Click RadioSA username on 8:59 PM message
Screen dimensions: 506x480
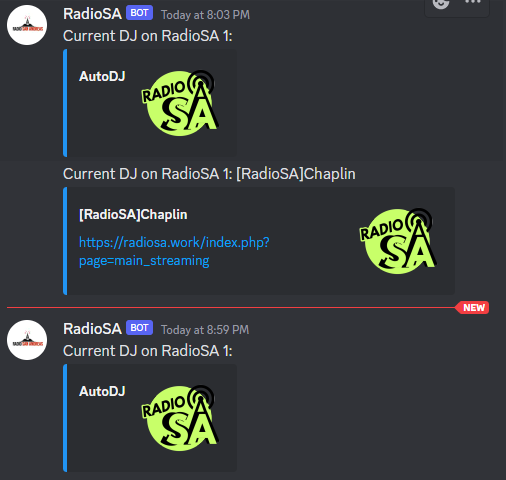[92, 329]
